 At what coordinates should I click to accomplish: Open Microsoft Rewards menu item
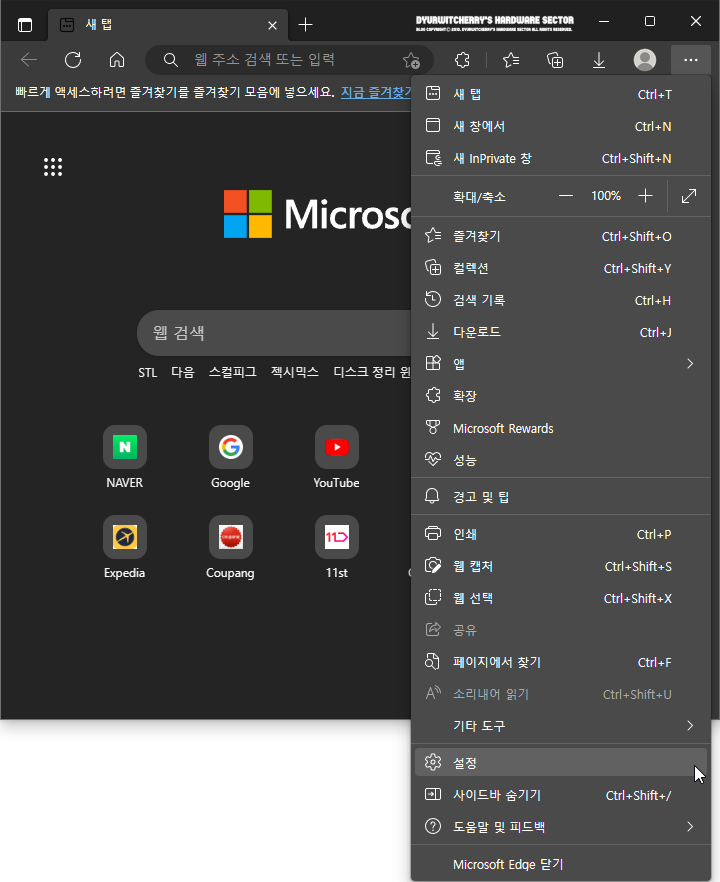pos(561,428)
